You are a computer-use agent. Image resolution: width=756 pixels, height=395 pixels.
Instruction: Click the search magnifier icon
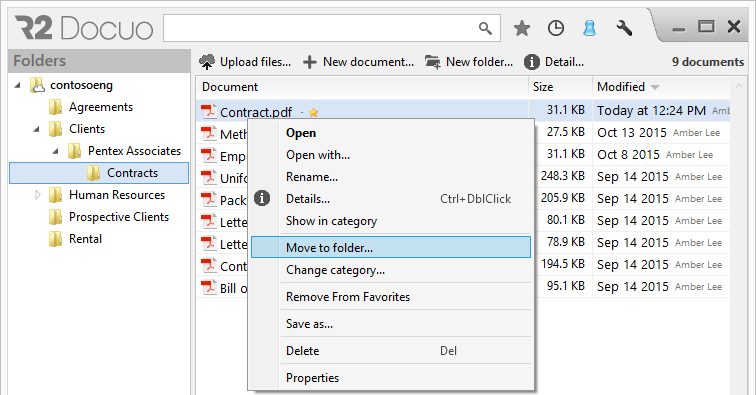486,28
